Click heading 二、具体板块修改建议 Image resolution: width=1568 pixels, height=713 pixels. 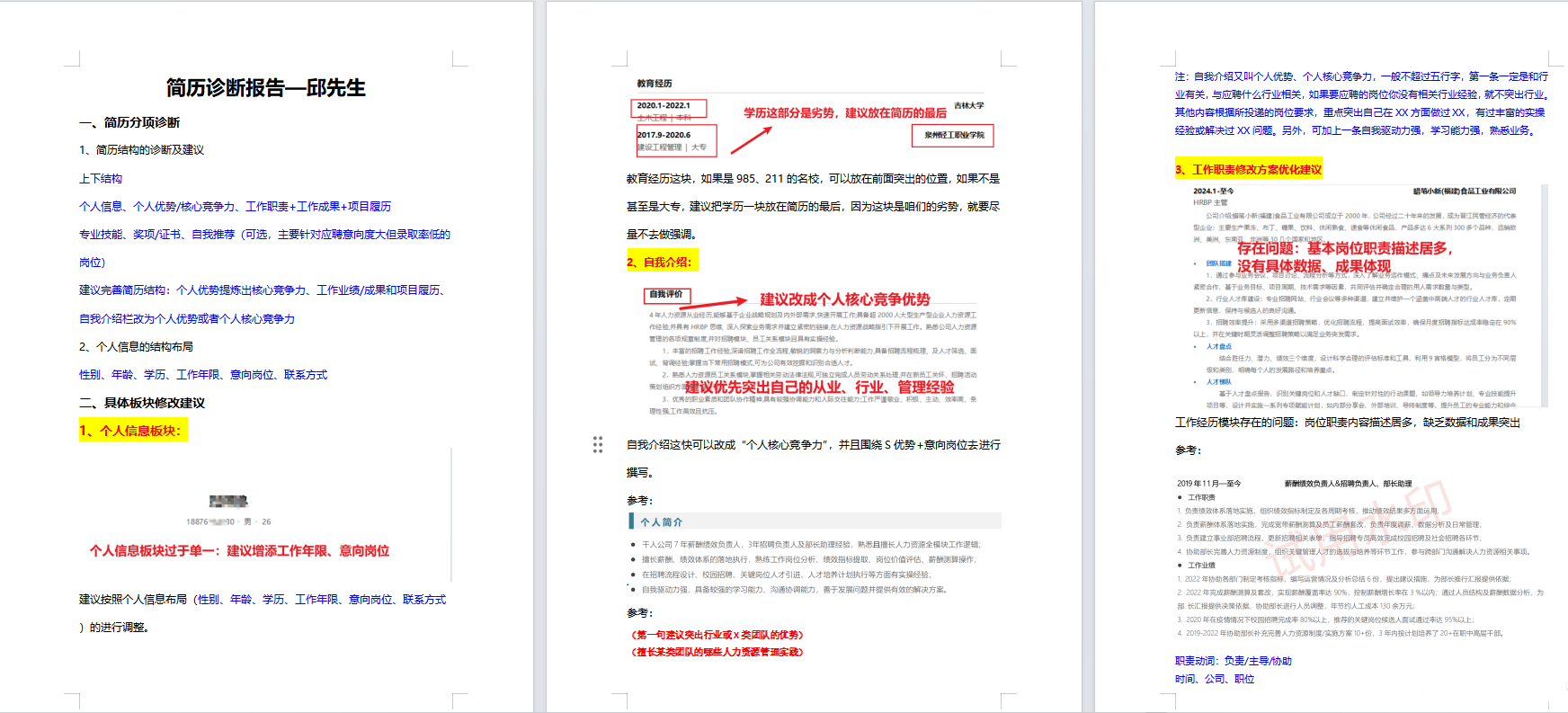pos(142,403)
